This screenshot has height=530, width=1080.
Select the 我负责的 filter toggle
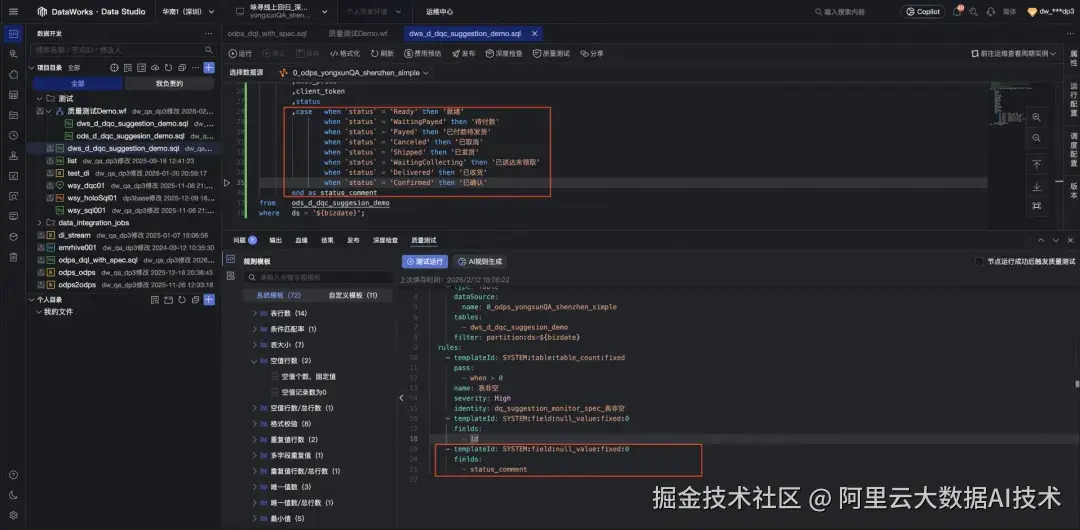pyautogui.click(x=169, y=83)
